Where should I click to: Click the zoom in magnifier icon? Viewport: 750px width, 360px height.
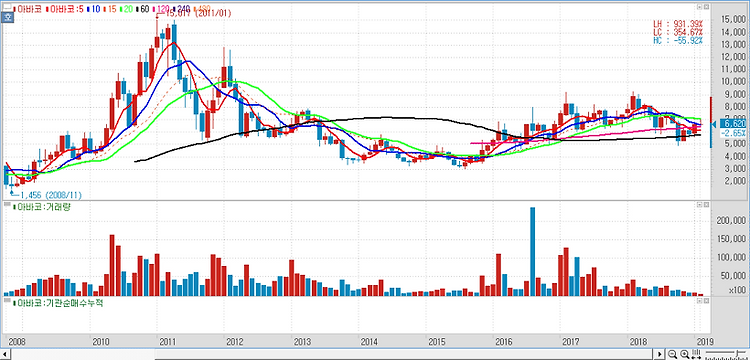point(684,354)
